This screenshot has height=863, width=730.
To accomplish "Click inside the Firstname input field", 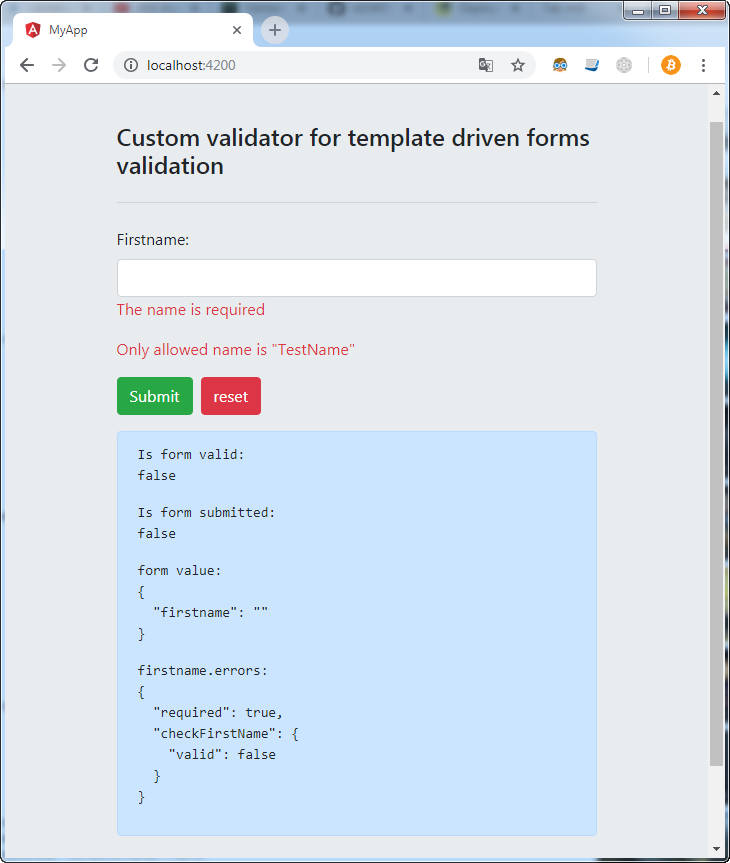I will (x=356, y=277).
